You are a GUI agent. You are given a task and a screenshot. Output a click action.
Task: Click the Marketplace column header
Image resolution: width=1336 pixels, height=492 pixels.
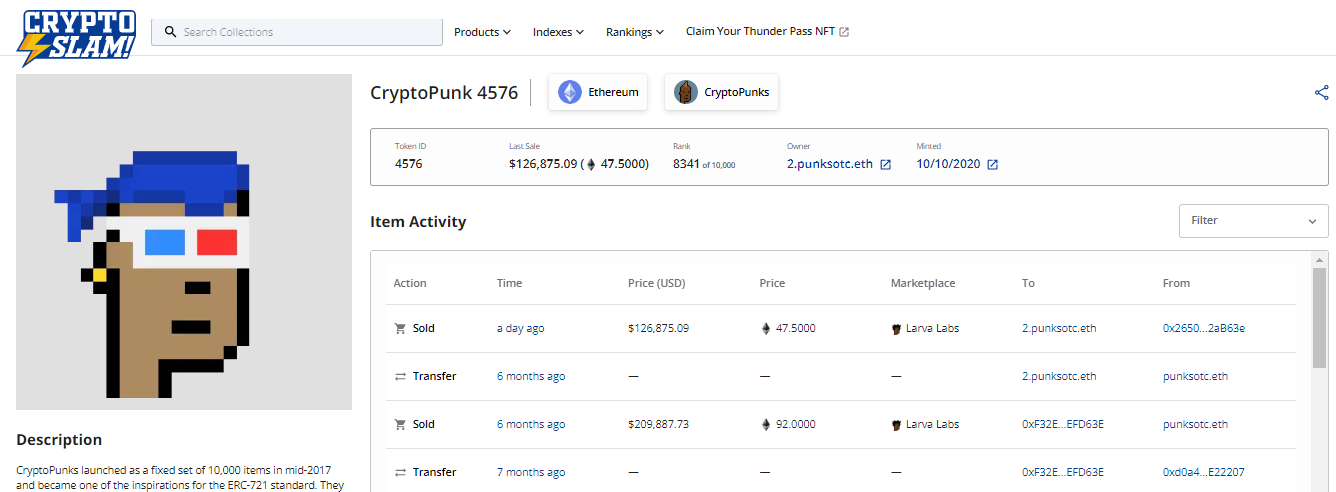pyautogui.click(x=923, y=283)
